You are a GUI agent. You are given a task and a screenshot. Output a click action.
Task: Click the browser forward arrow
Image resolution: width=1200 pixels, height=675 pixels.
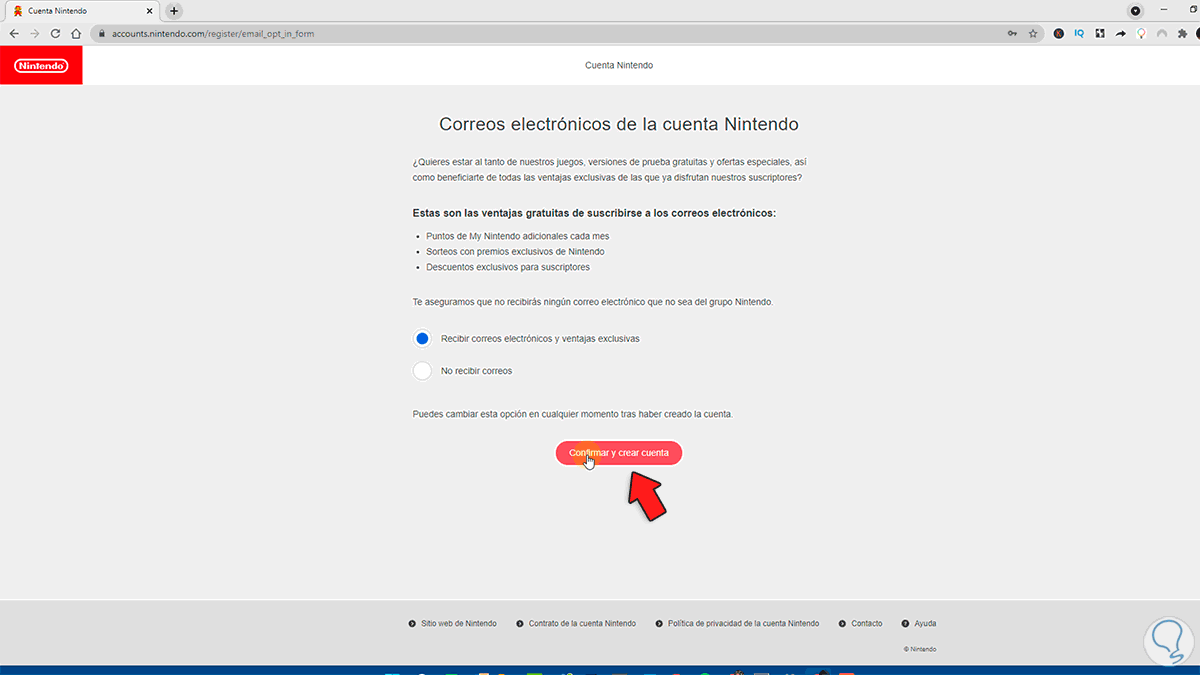coord(35,33)
